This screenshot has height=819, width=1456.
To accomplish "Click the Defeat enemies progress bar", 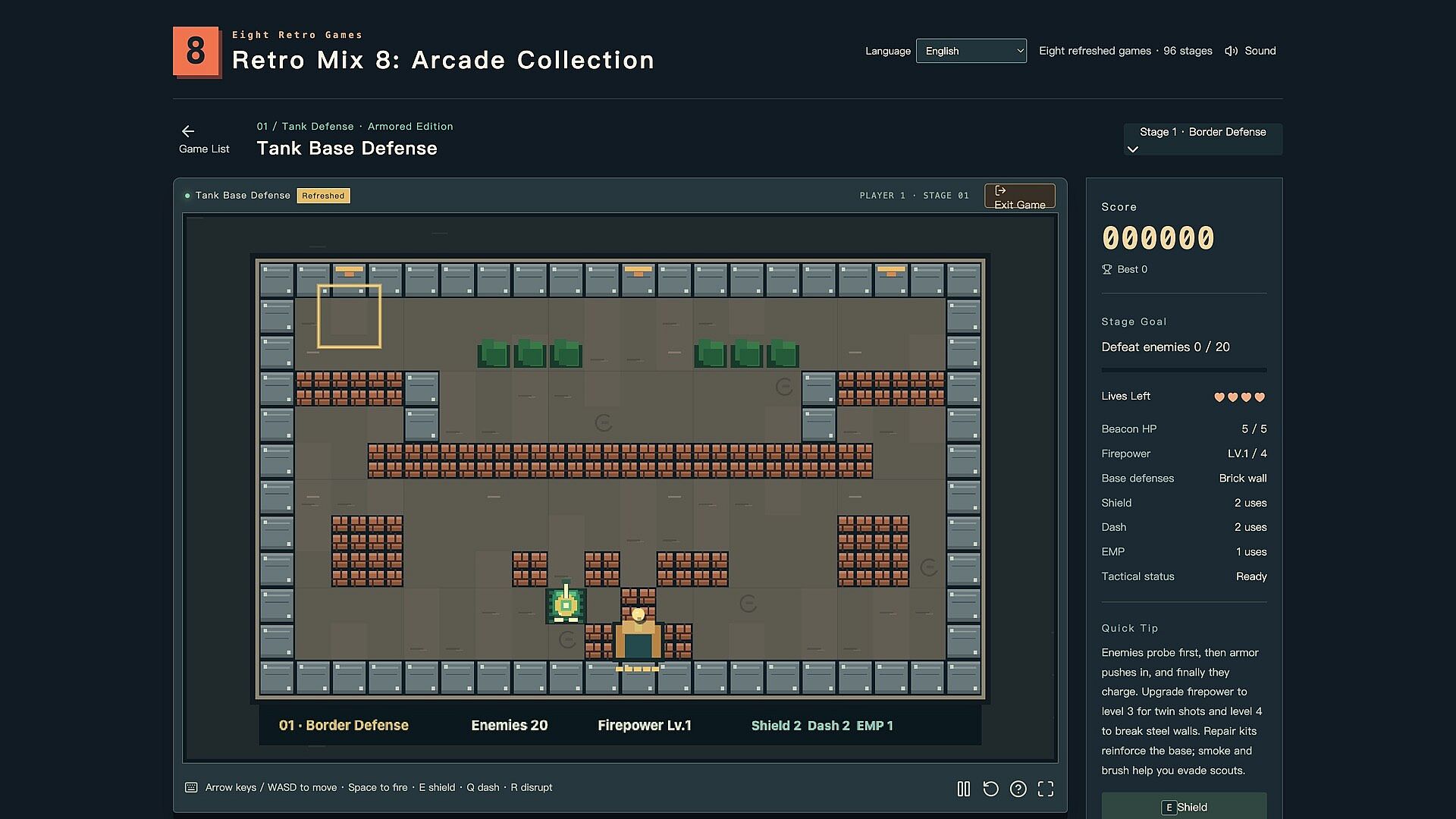I will [1184, 370].
